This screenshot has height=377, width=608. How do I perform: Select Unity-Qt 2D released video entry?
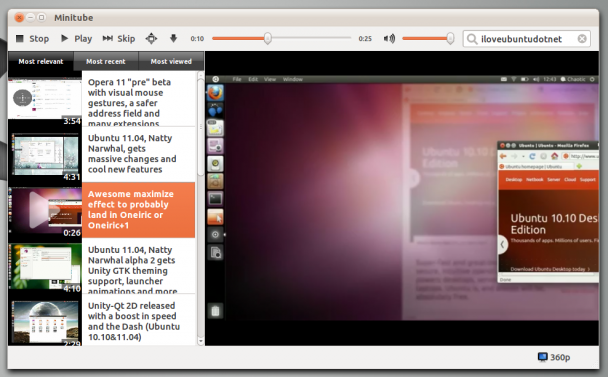(x=138, y=320)
